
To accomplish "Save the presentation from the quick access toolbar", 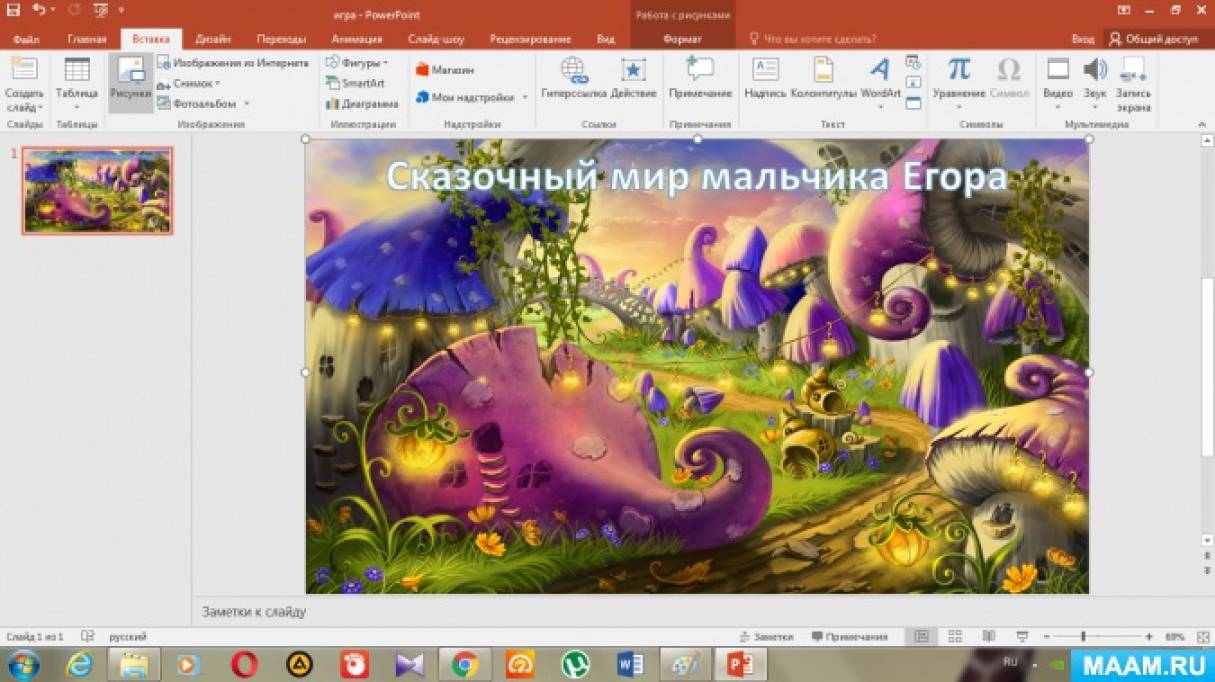I will pos(13,10).
